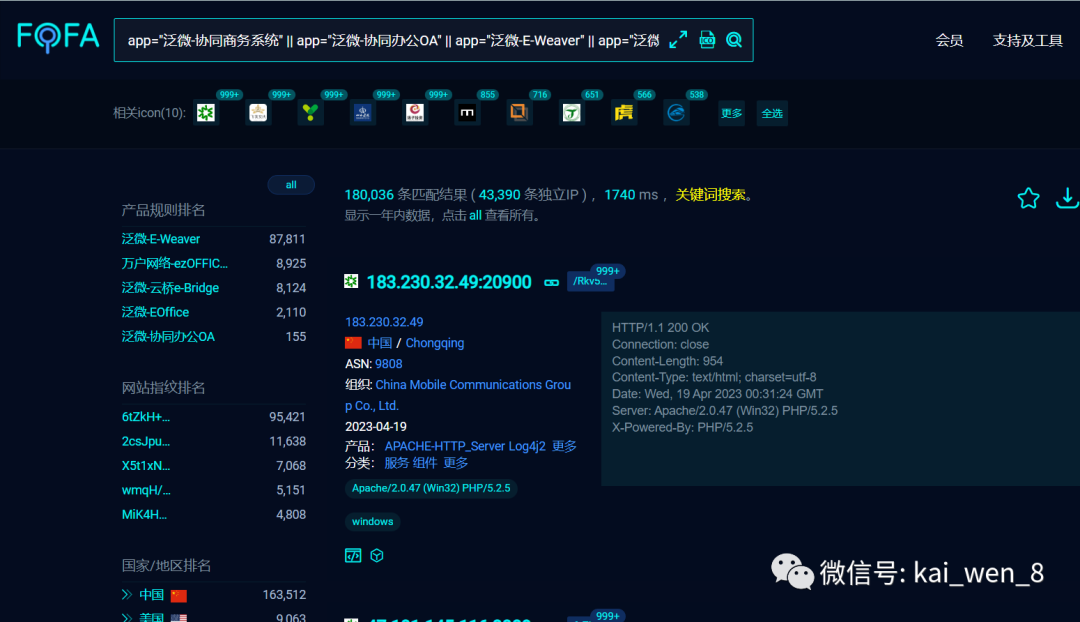Filter by fingerprint 2csJpu...

coord(145,442)
